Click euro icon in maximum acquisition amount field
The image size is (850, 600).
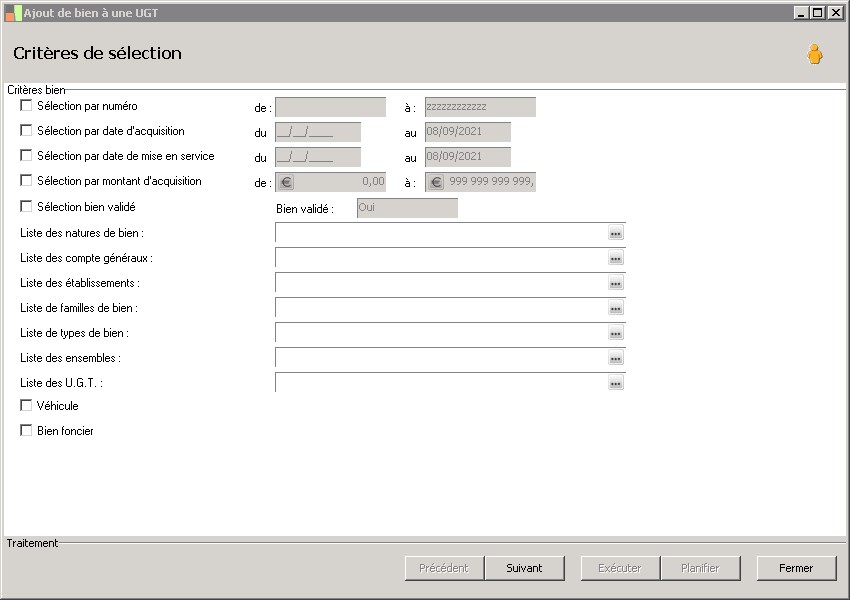tap(436, 183)
